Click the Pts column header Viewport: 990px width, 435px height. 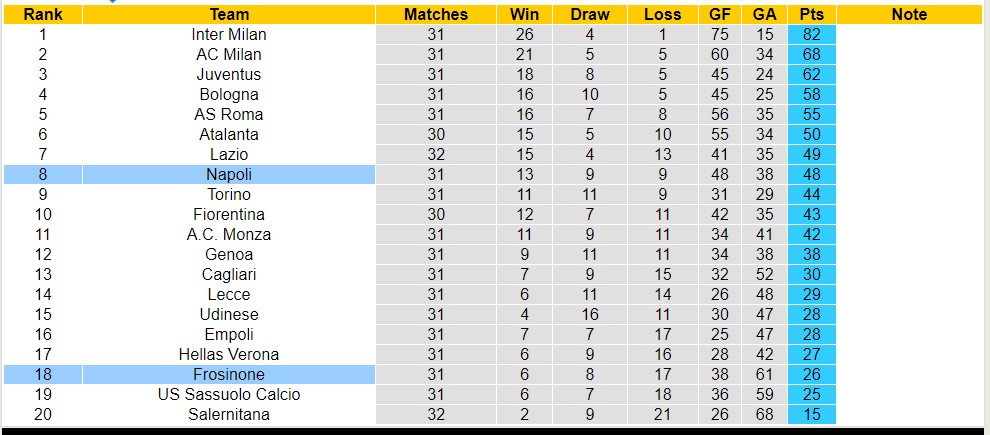click(811, 14)
